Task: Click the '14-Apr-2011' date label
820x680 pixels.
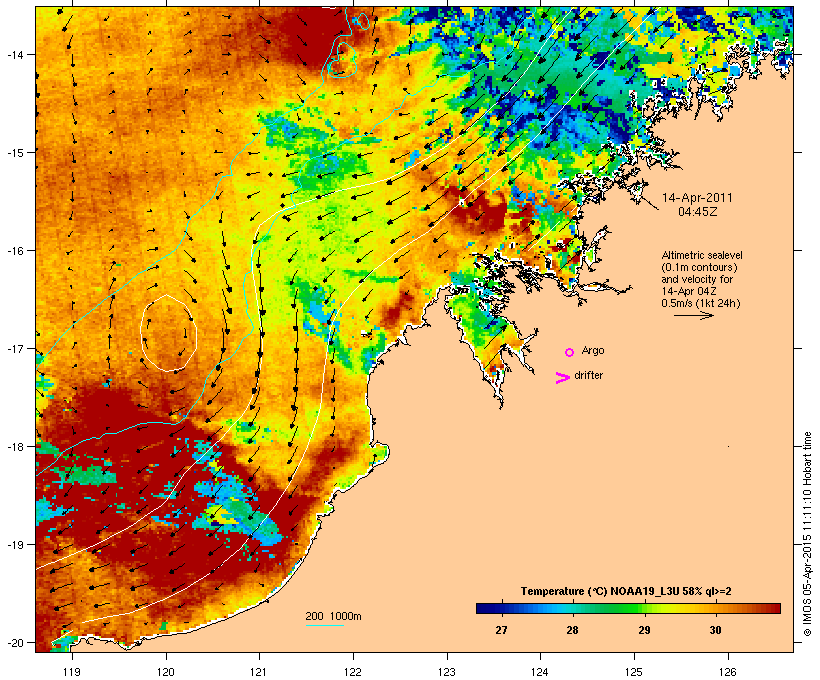Action: tap(697, 198)
